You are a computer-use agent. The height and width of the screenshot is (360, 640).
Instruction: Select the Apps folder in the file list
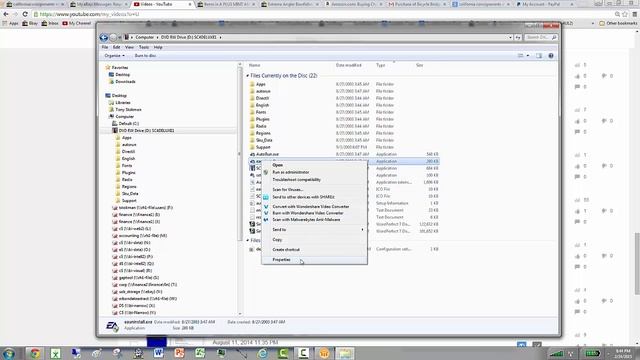(260, 84)
